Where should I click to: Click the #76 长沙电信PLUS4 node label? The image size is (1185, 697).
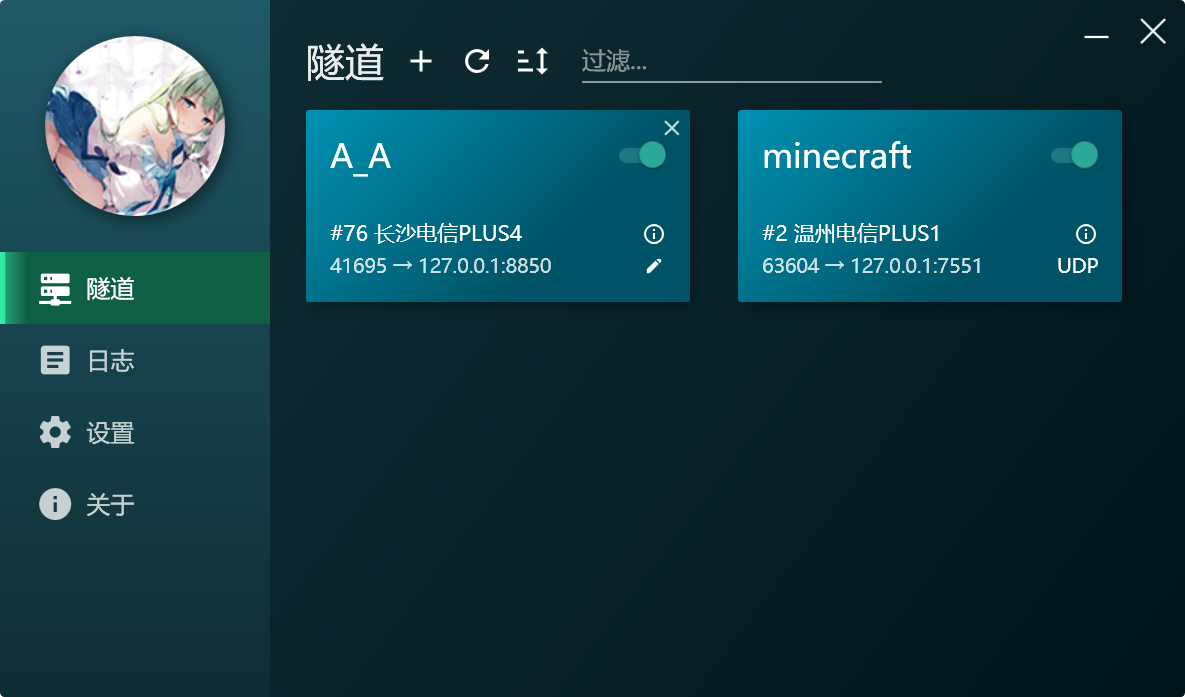click(x=425, y=234)
